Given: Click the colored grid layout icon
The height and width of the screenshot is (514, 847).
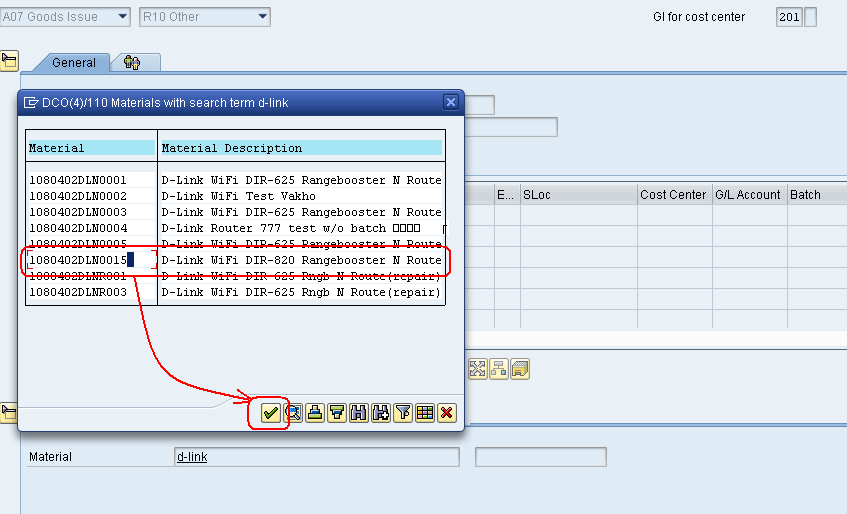Looking at the screenshot, I should (424, 413).
